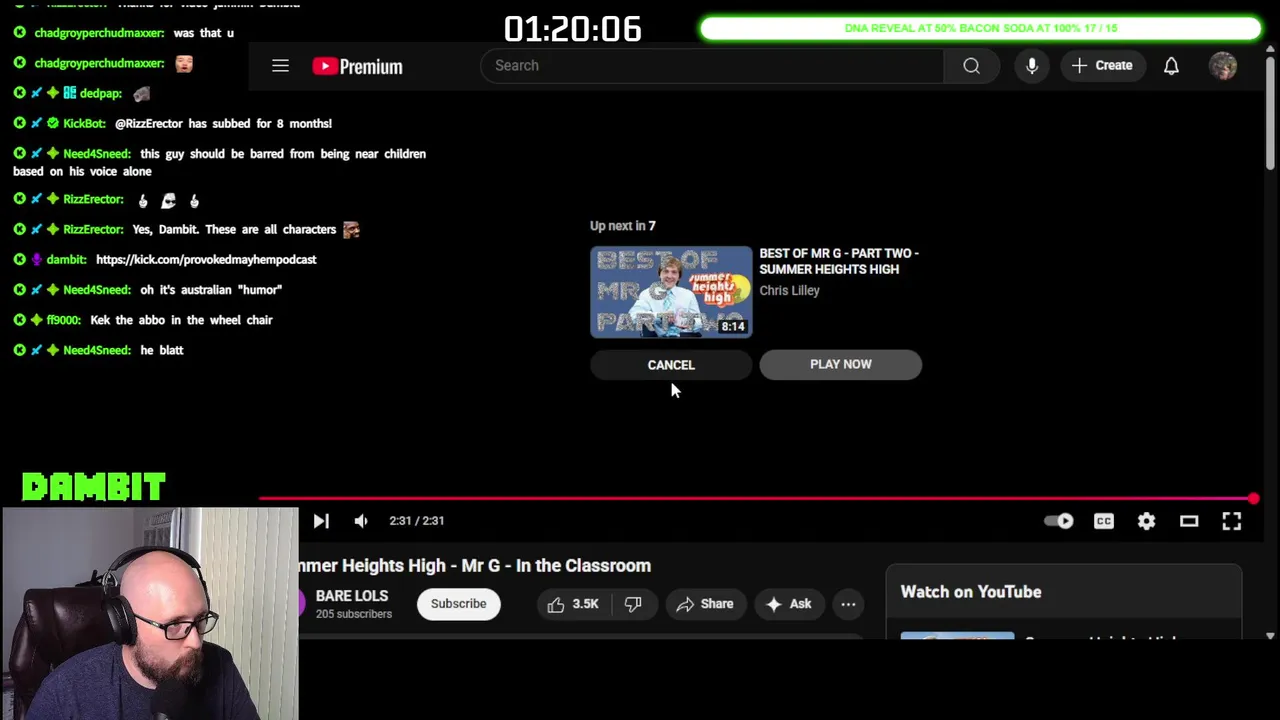Click the Watch on YouTube heading
Screen dimensions: 1280x720
click(971, 592)
